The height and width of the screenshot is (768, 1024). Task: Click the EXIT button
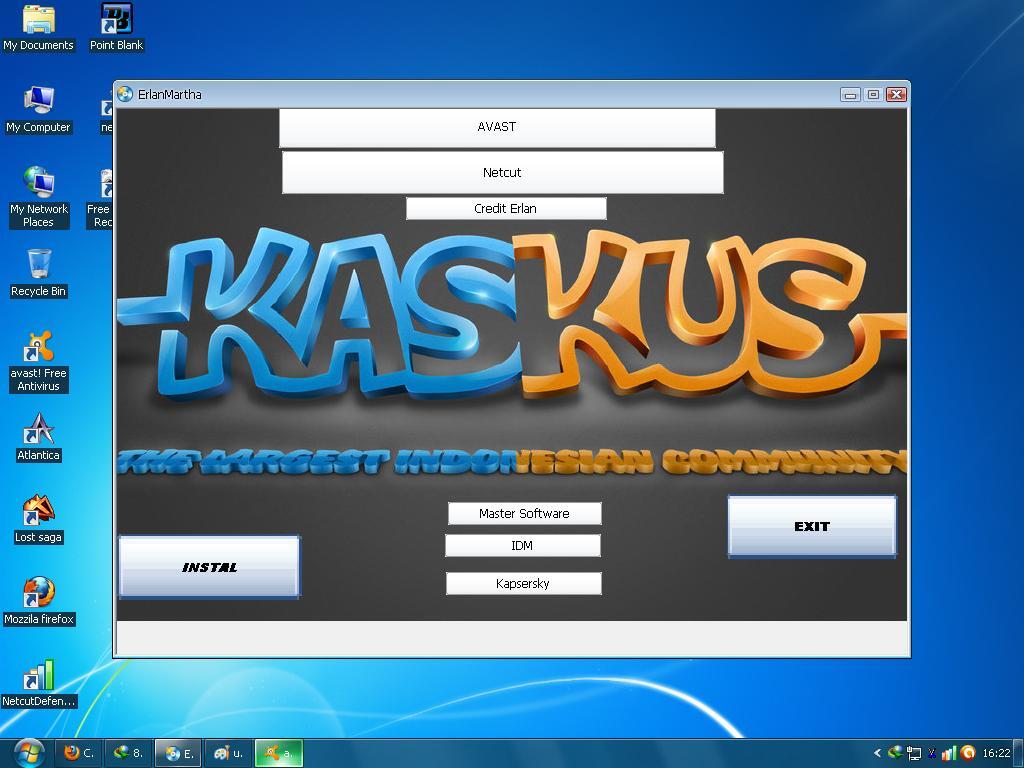(812, 526)
